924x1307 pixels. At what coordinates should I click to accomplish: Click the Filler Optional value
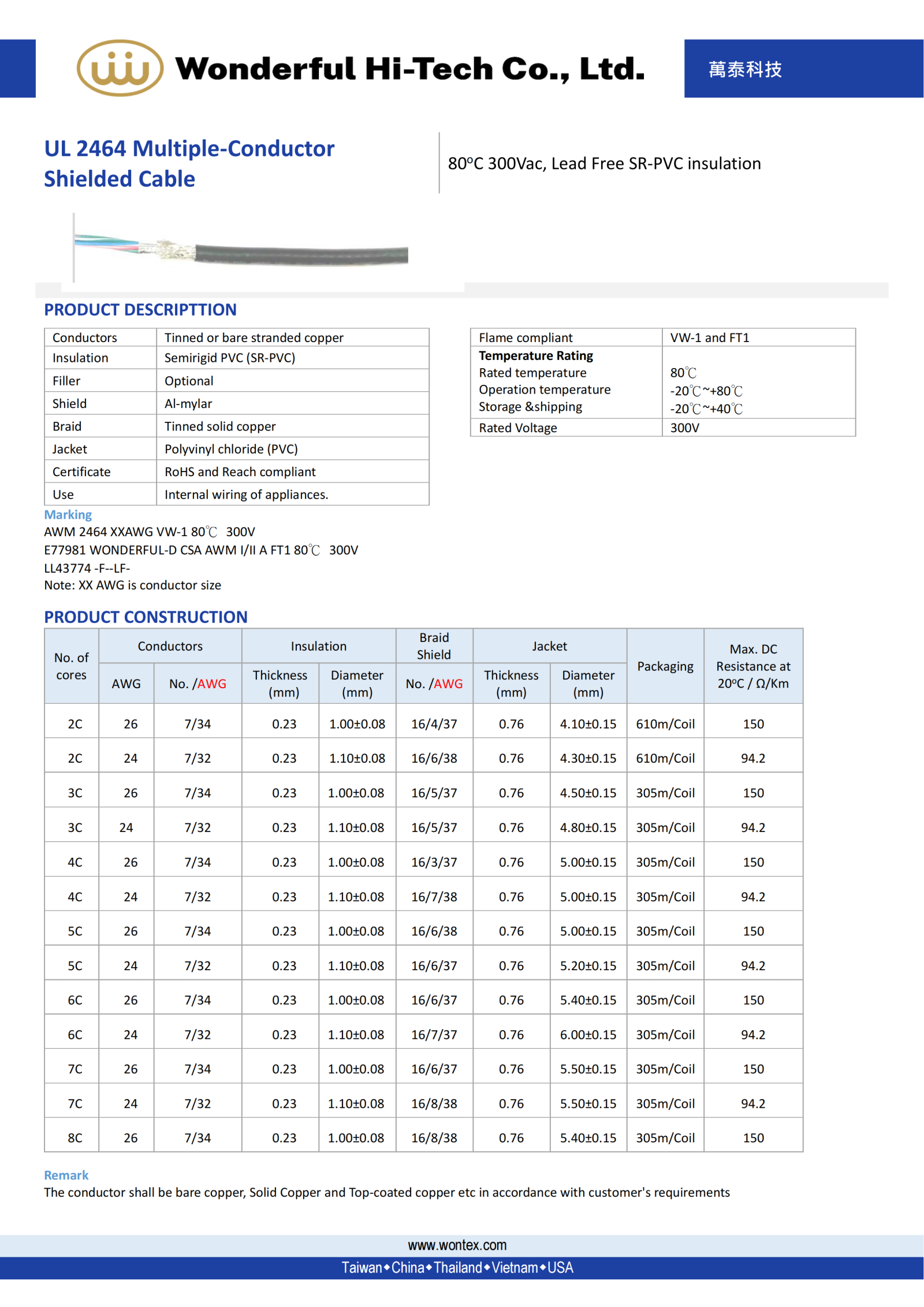tap(189, 381)
